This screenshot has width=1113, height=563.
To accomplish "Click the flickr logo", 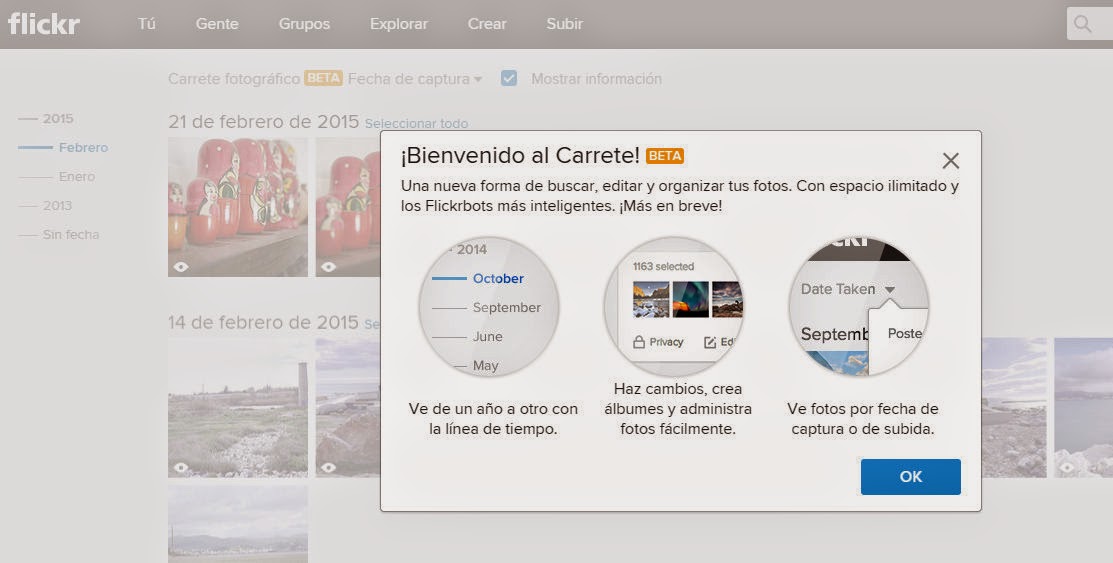I will tap(43, 23).
